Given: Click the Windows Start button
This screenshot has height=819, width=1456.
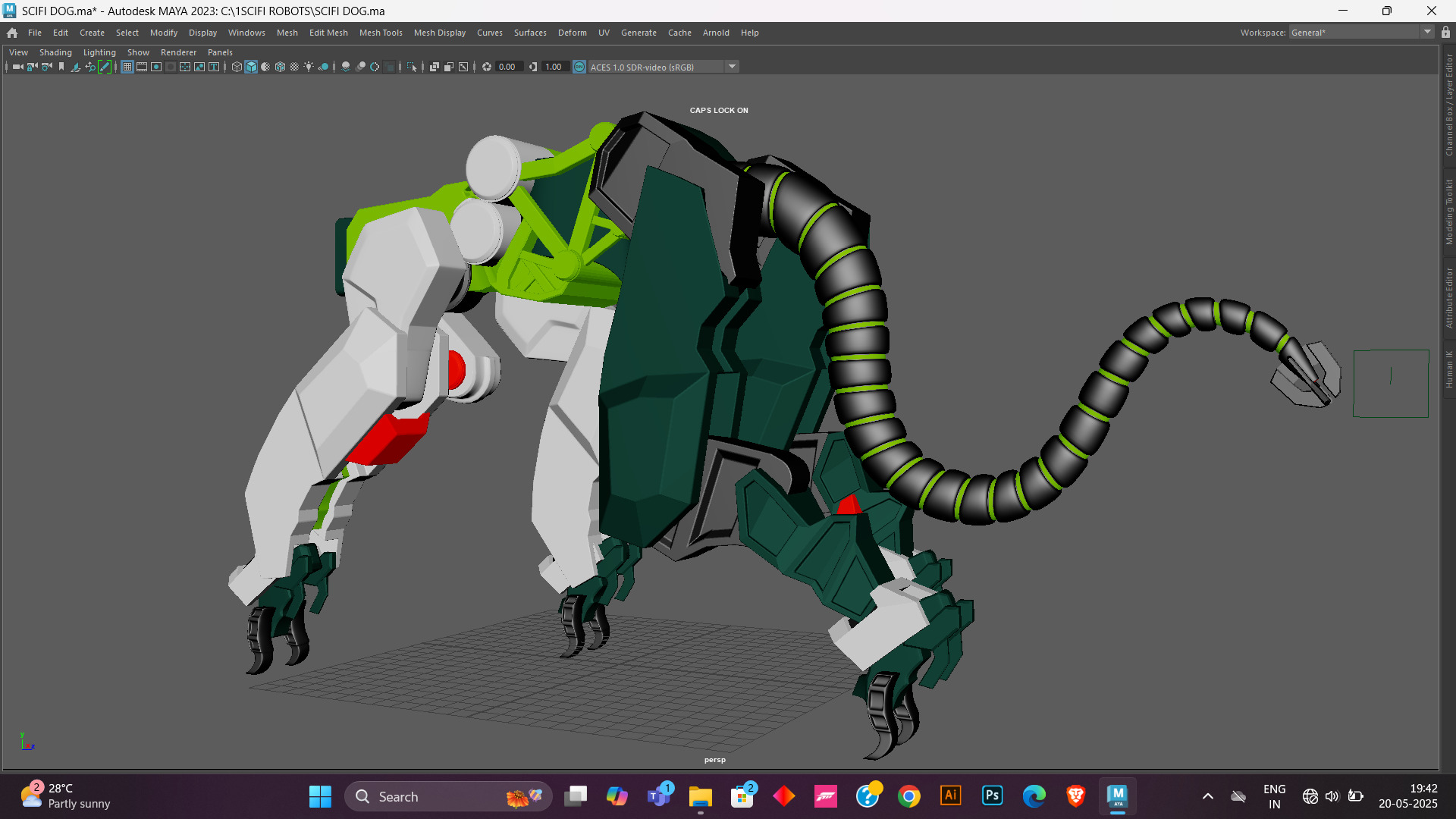Looking at the screenshot, I should tap(320, 796).
